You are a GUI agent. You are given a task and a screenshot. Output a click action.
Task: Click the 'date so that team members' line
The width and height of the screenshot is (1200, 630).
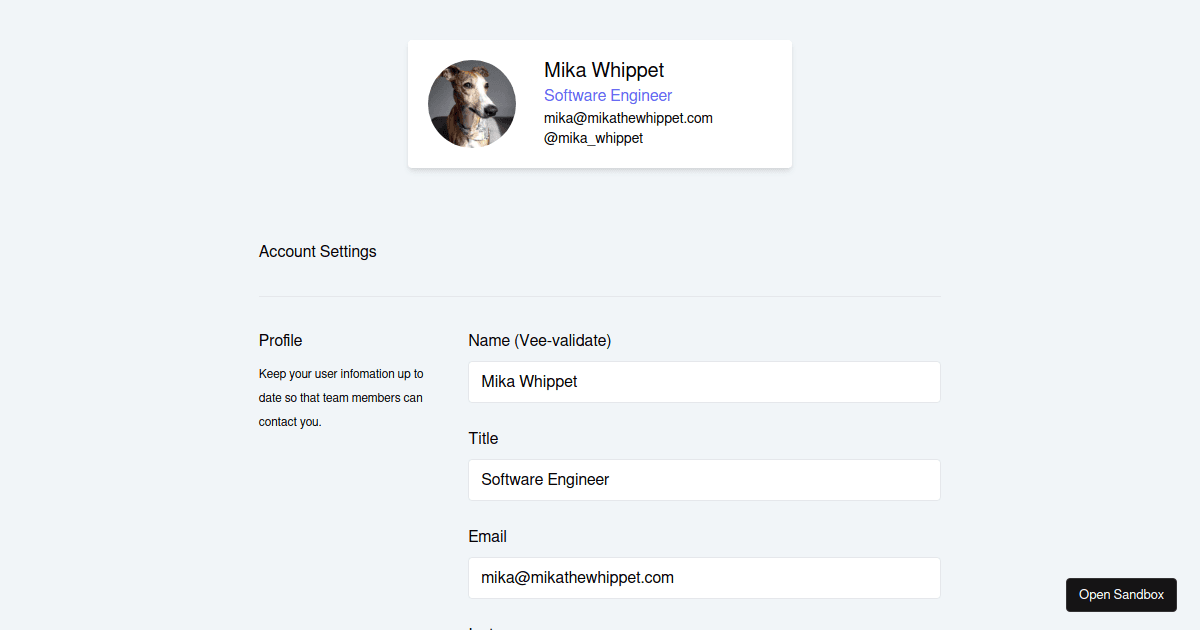(341, 398)
